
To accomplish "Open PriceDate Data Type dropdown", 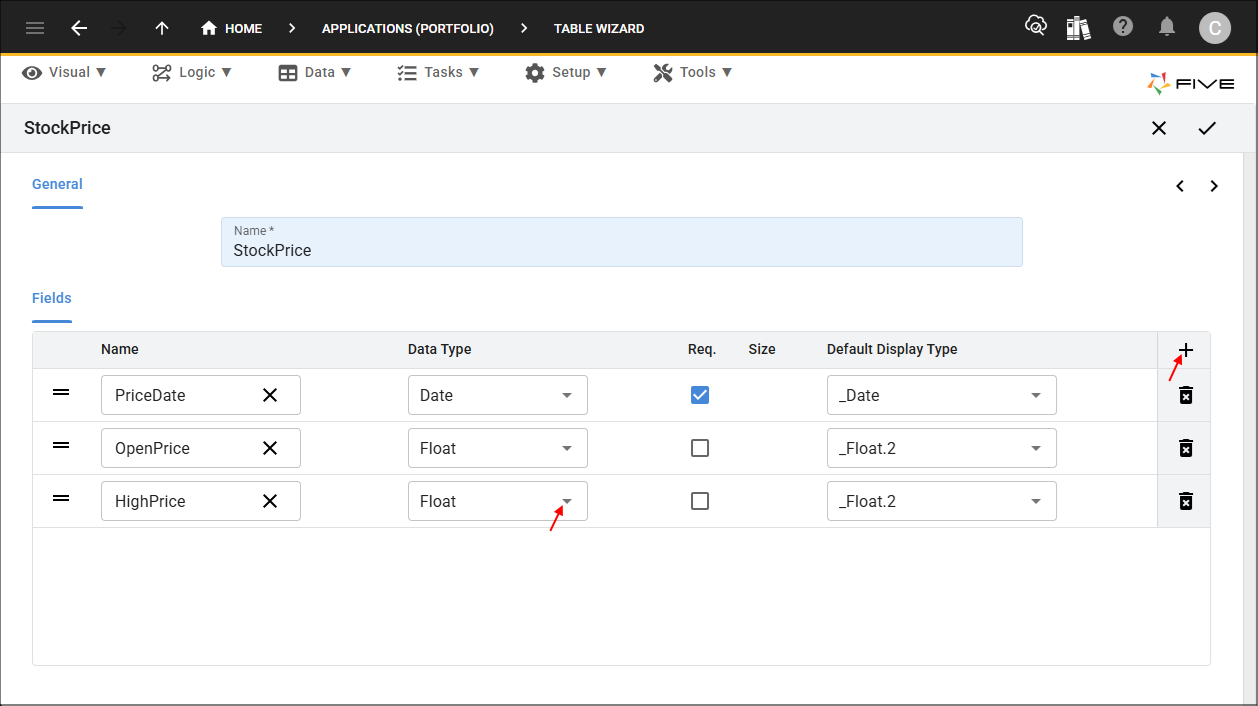I will tap(498, 395).
